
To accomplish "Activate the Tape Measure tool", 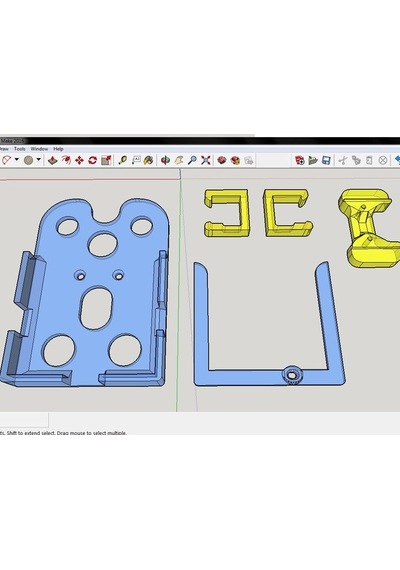I will pos(123,160).
